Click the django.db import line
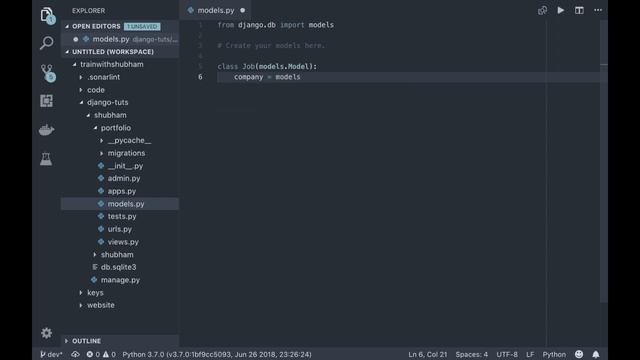 (276, 25)
